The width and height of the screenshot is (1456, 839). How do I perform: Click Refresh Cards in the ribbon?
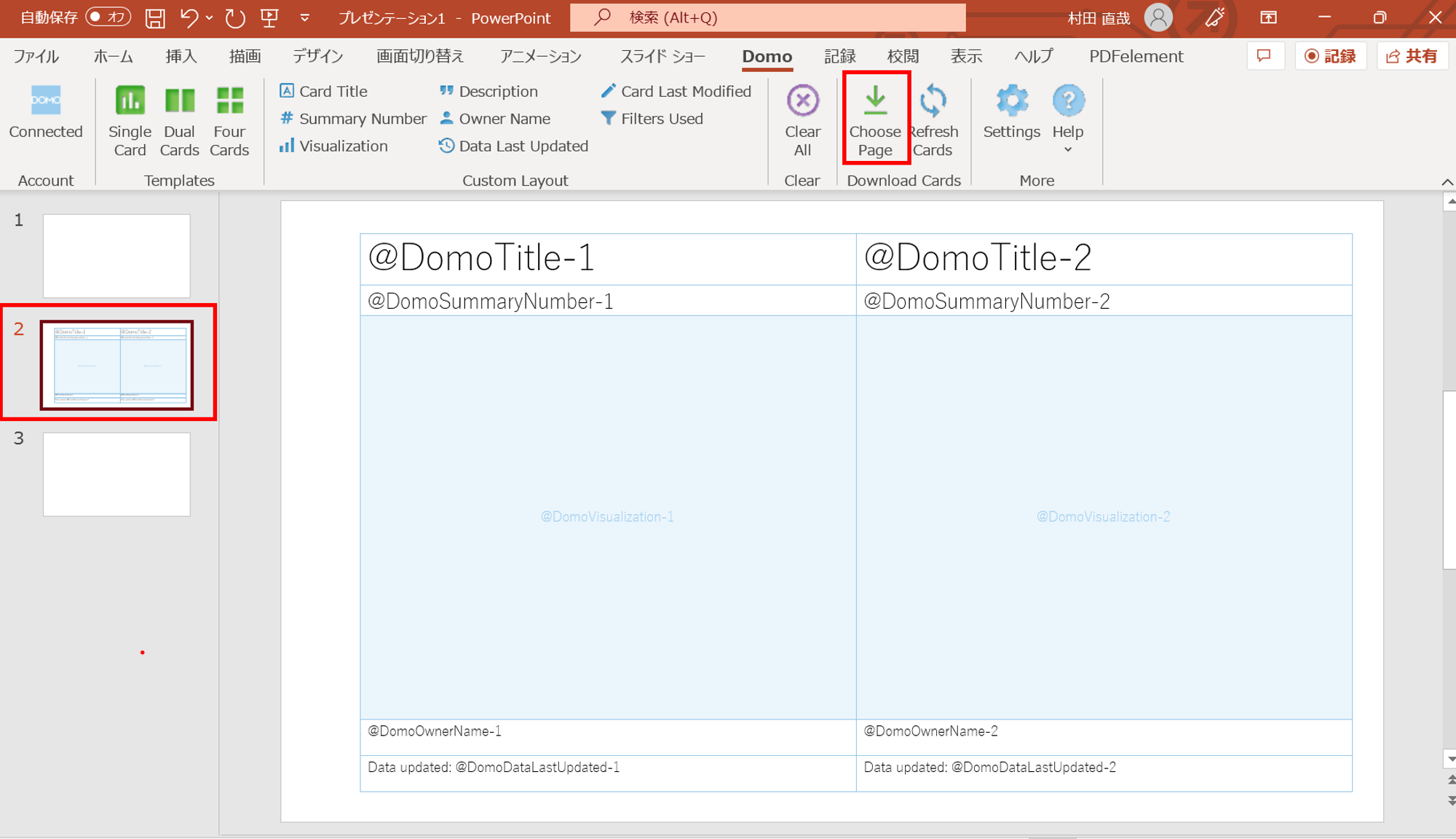(933, 121)
